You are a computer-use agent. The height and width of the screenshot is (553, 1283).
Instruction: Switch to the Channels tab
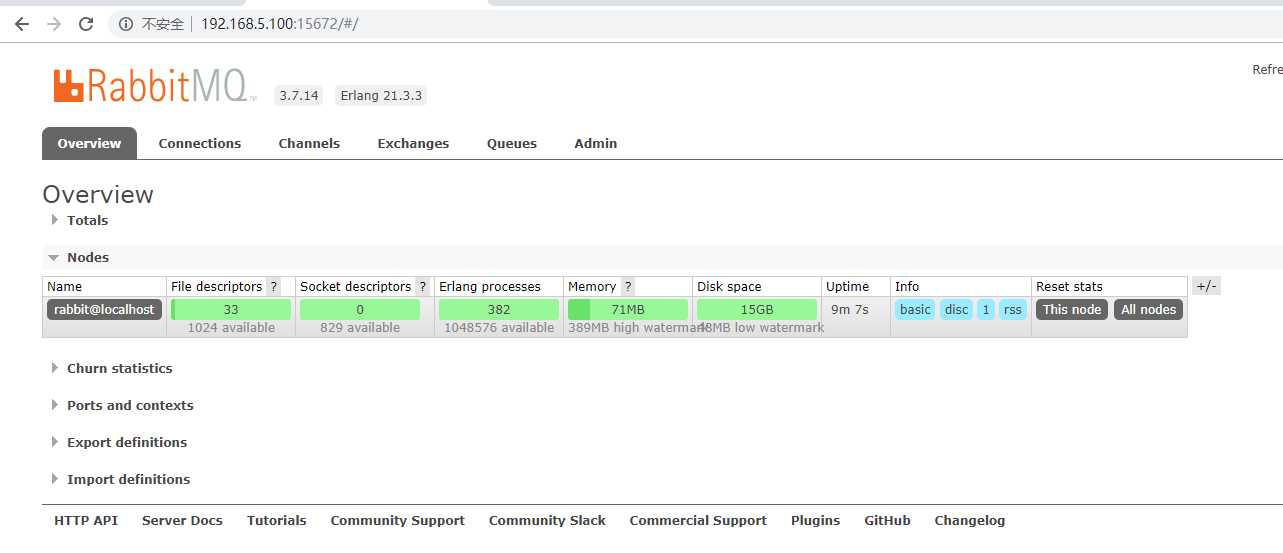coord(309,143)
